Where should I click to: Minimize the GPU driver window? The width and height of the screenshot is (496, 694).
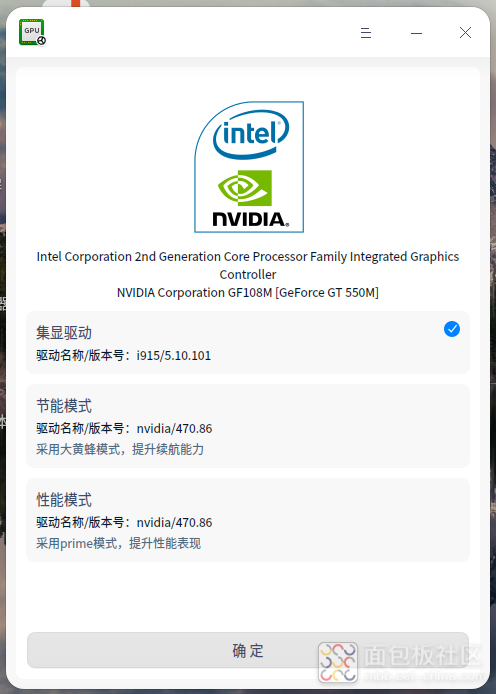(416, 33)
